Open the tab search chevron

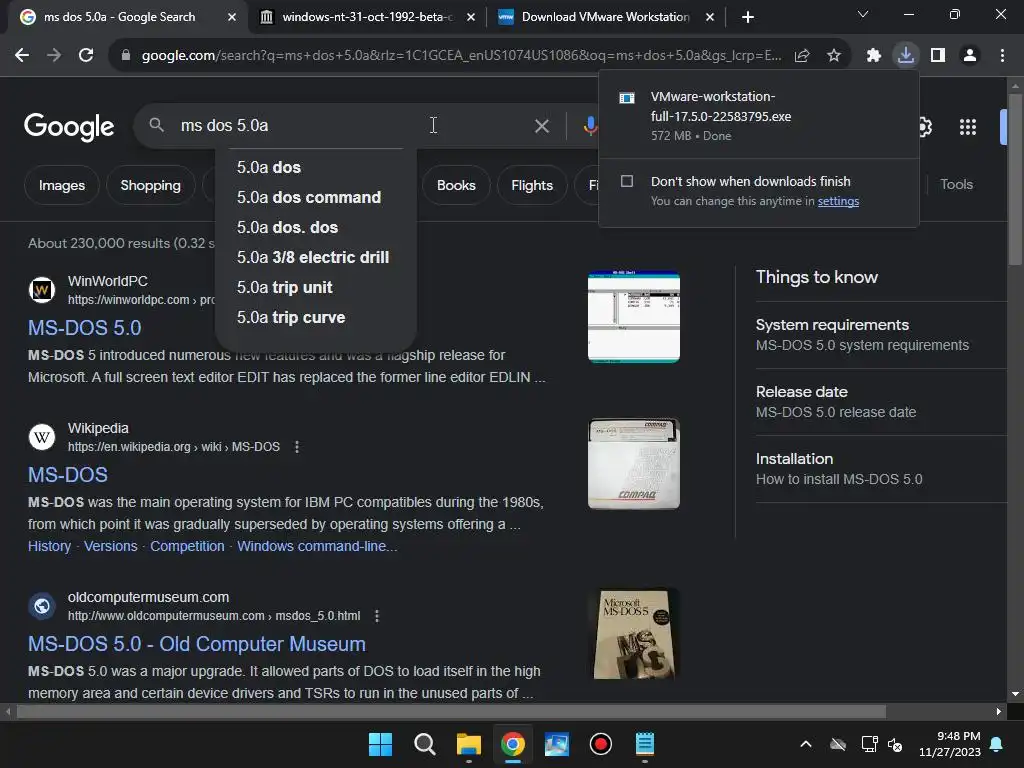point(863,14)
